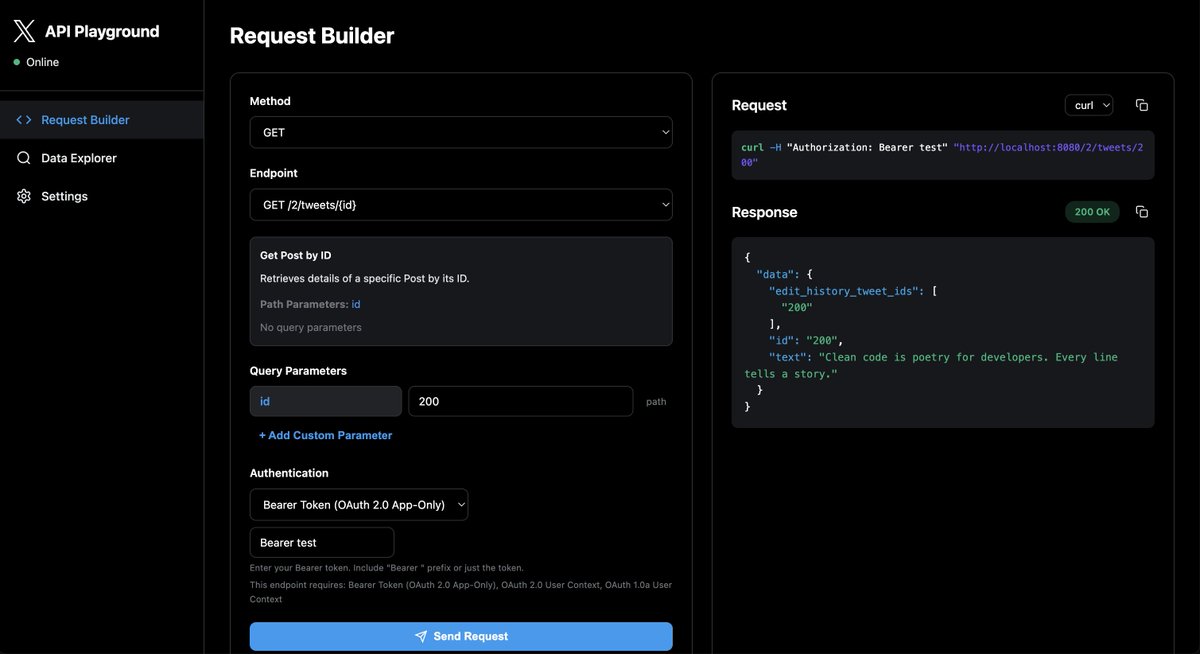Click the 'This endpoint requires' note
The width and height of the screenshot is (1200, 654).
pyautogui.click(x=461, y=592)
